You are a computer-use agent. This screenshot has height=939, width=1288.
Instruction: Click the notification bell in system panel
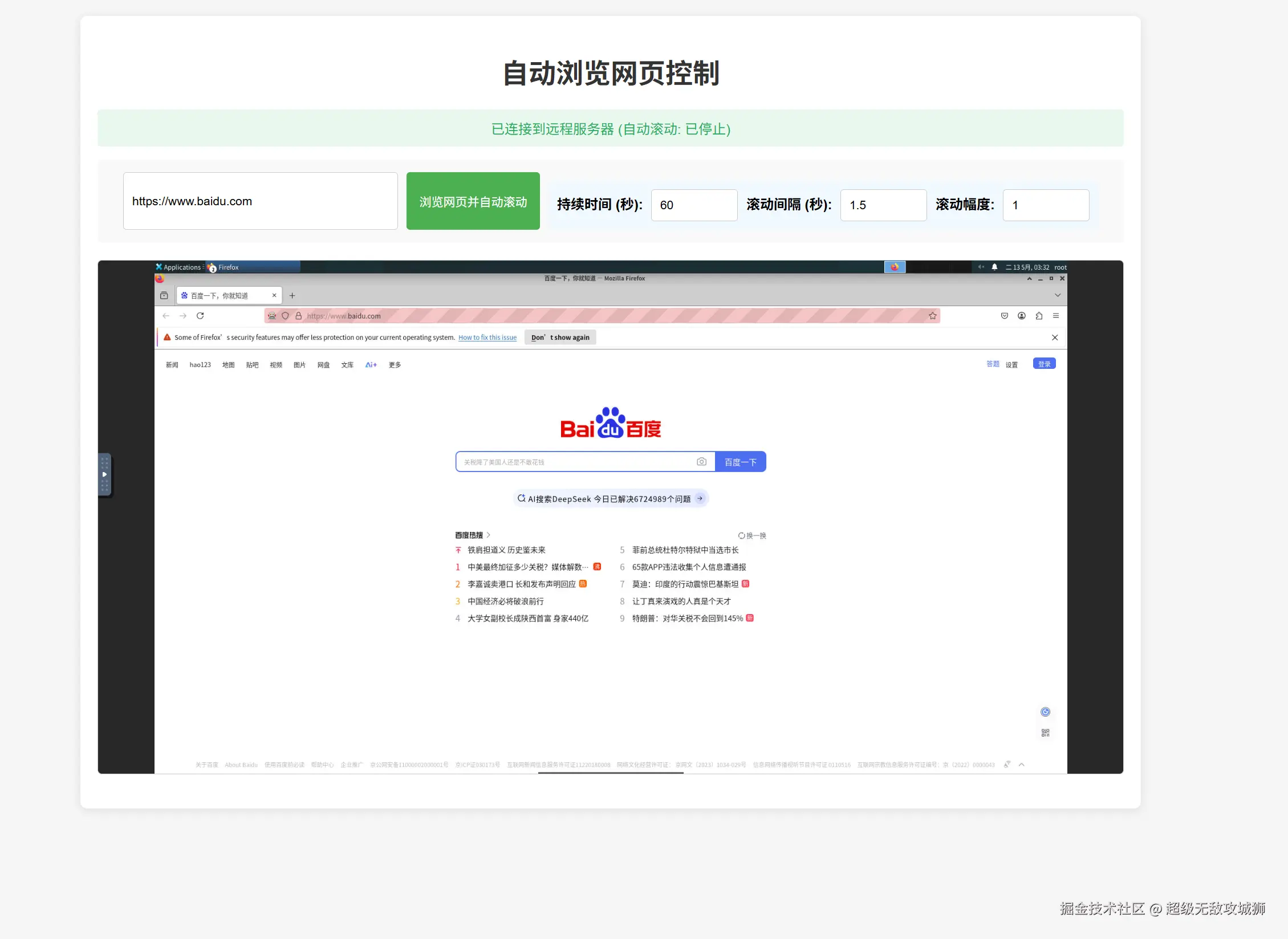pos(994,267)
